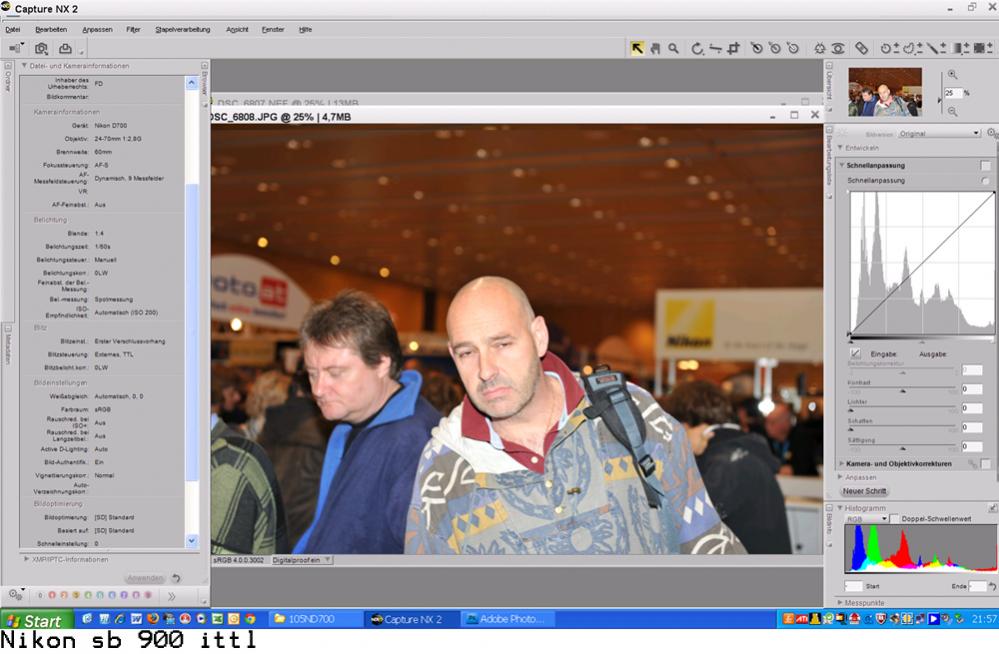
Task: Select the black control point tool
Action: pyautogui.click(x=756, y=48)
